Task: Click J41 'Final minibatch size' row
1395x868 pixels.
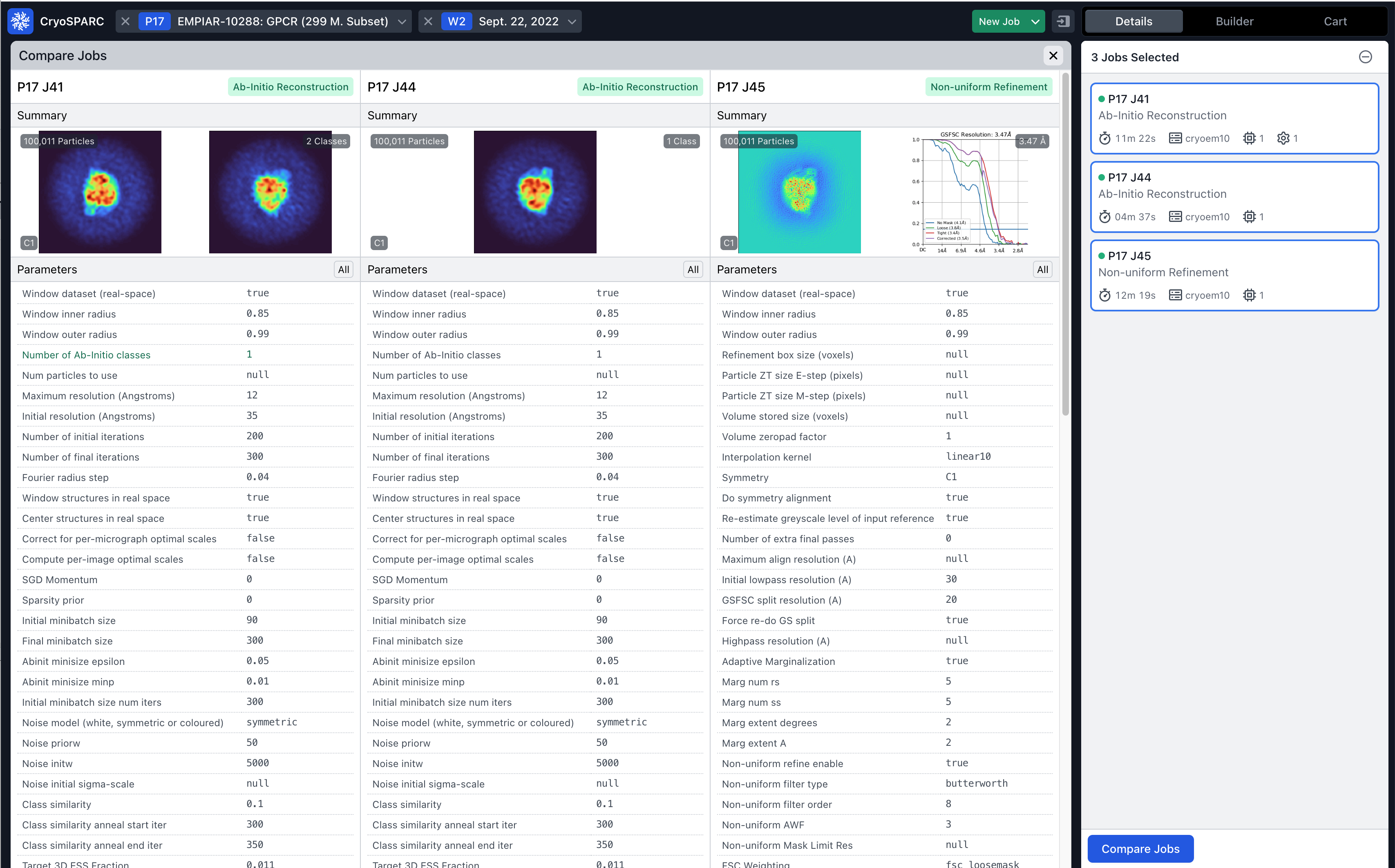Action: click(x=186, y=641)
